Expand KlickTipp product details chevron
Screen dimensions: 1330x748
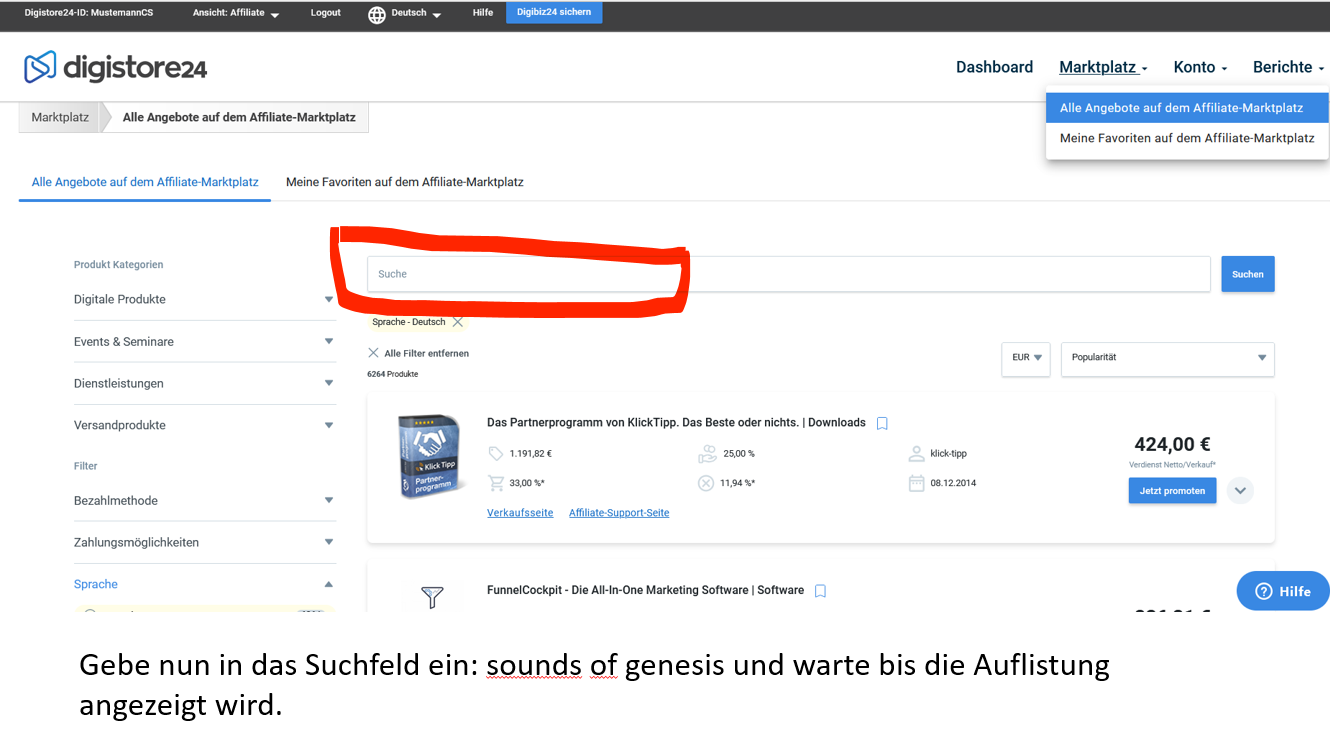coord(1240,491)
